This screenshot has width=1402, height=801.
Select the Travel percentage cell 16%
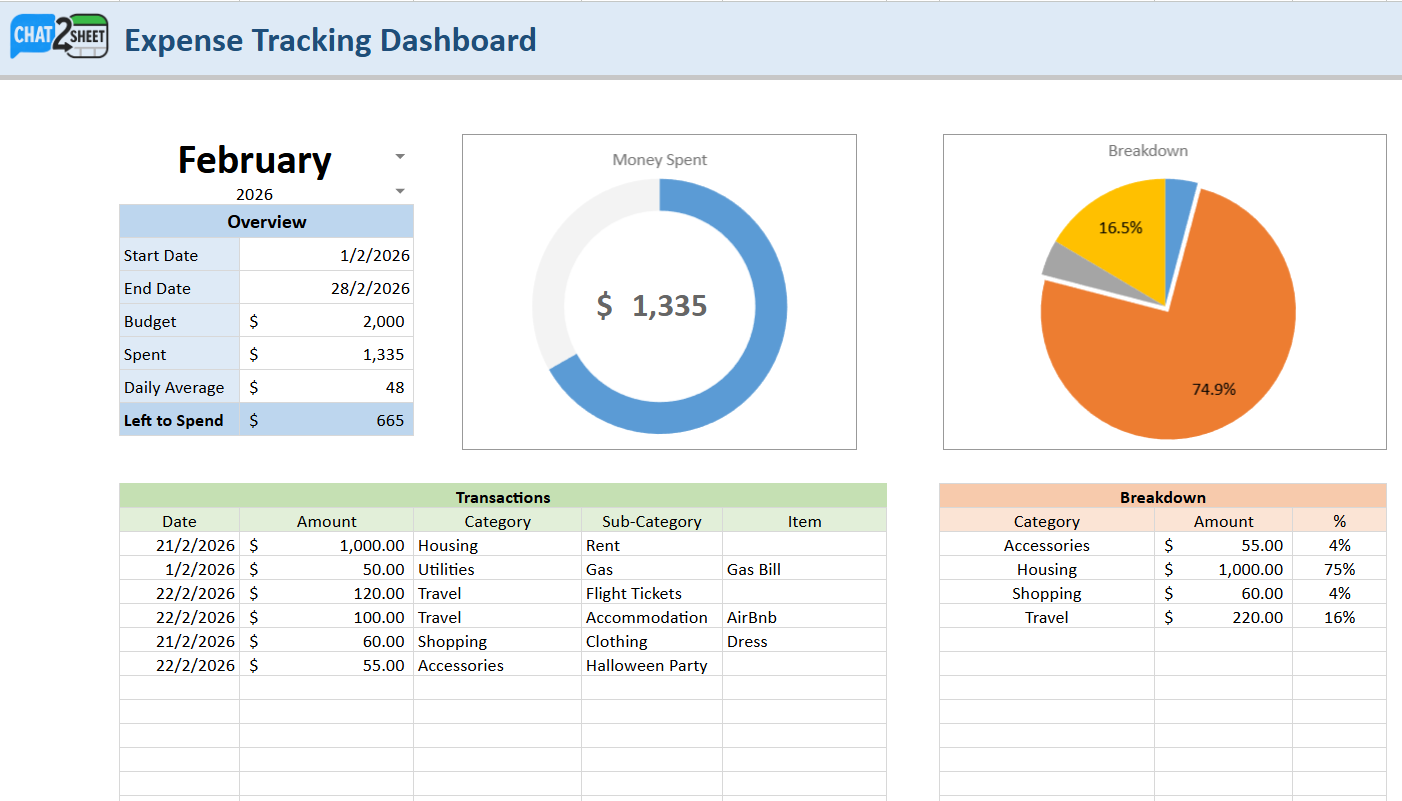click(1339, 617)
